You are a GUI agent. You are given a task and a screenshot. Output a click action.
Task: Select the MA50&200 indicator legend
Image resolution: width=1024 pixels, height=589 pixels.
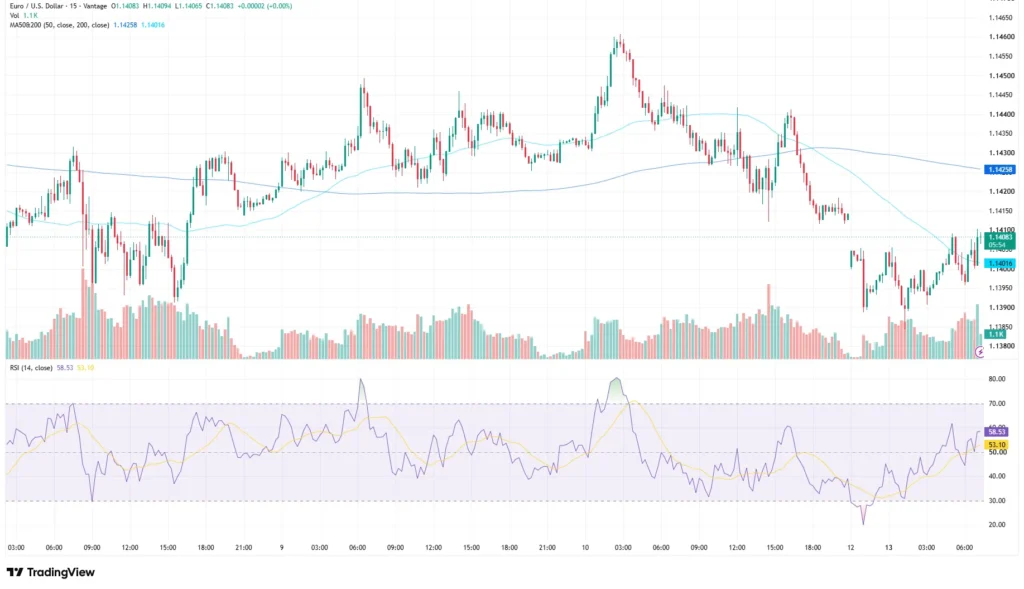[x=59, y=25]
